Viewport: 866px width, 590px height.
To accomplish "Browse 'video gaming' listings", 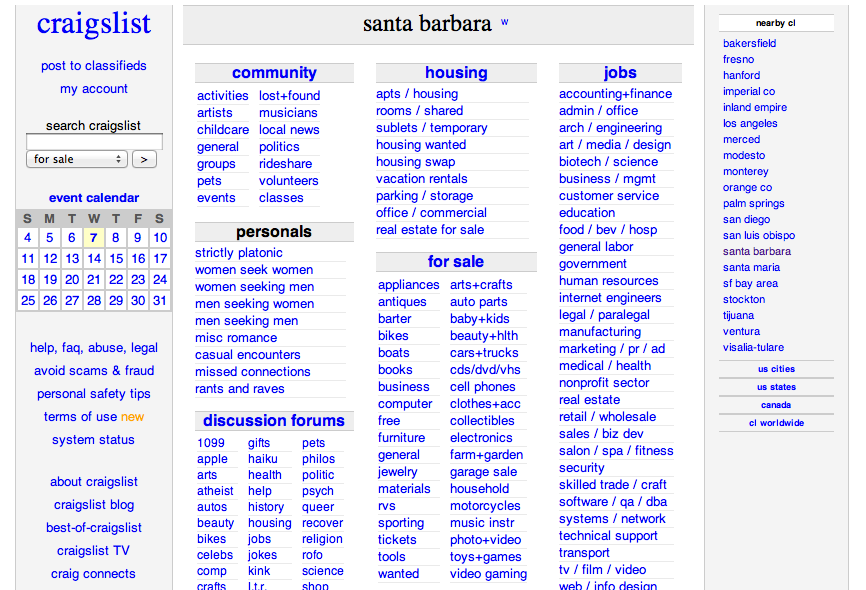I will pyautogui.click(x=488, y=574).
